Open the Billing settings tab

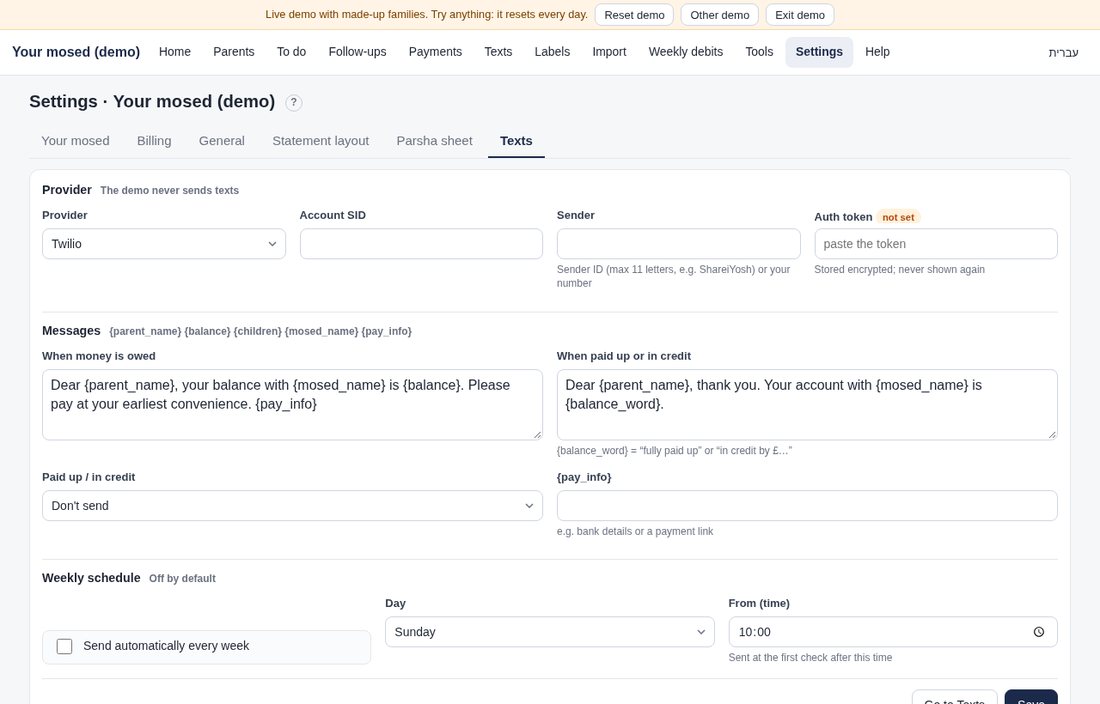(154, 141)
